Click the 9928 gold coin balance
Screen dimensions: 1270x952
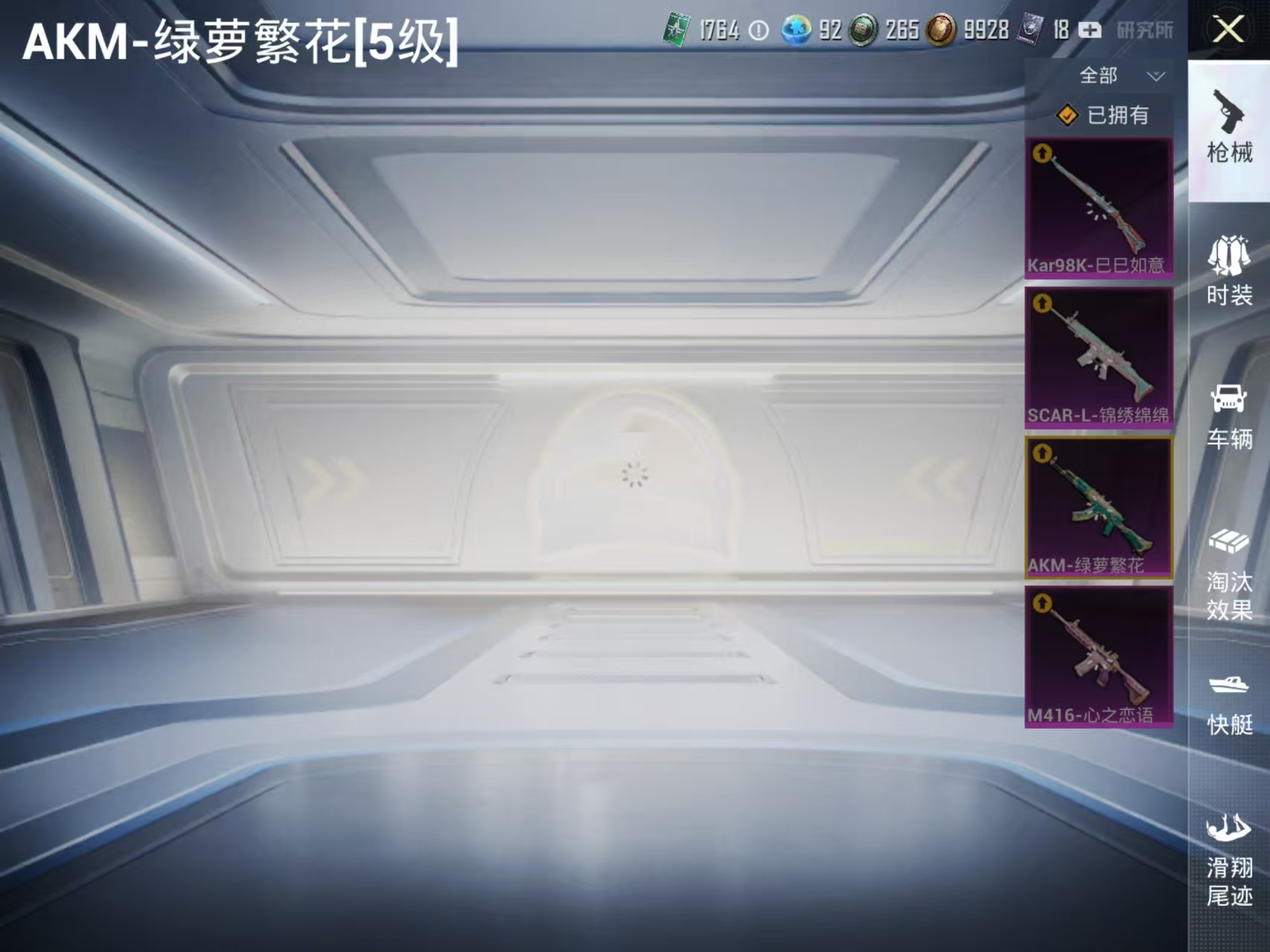click(x=986, y=31)
